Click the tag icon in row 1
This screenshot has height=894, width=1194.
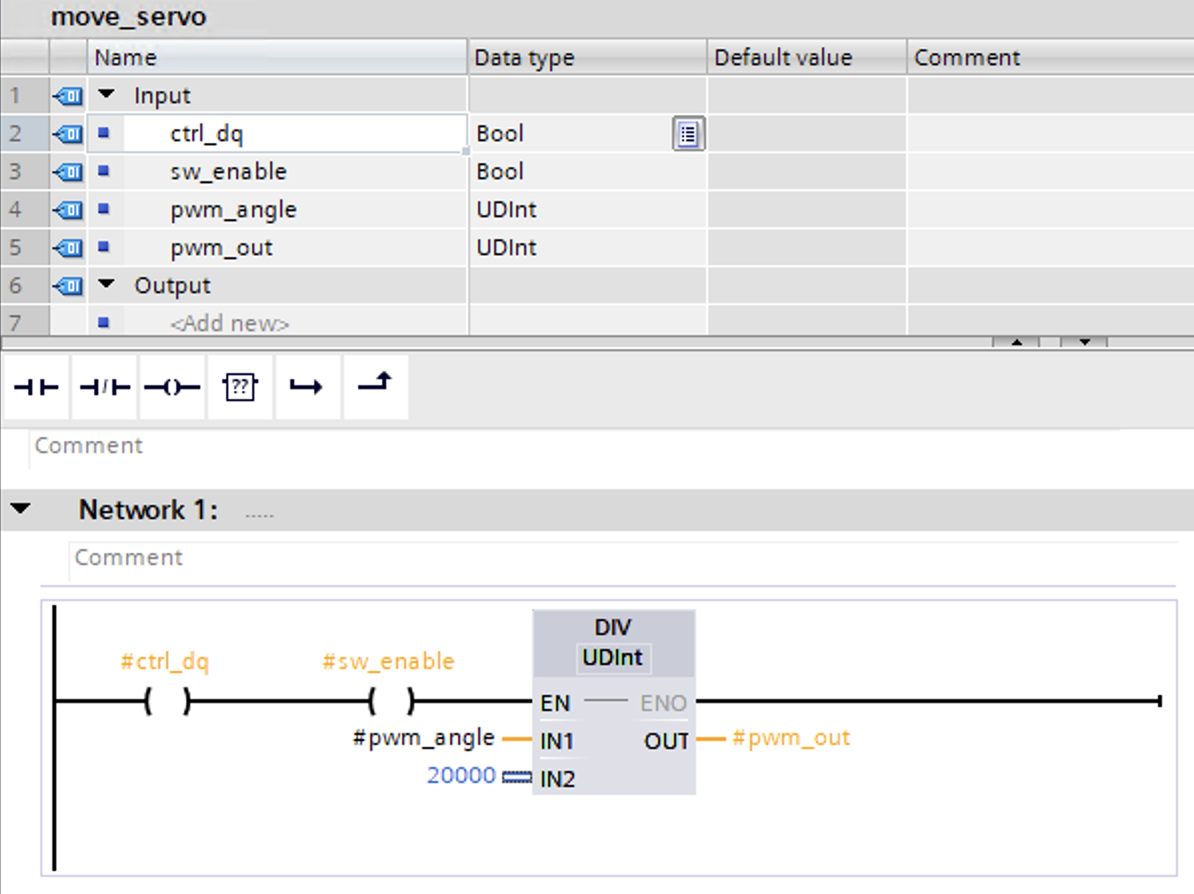pos(67,96)
